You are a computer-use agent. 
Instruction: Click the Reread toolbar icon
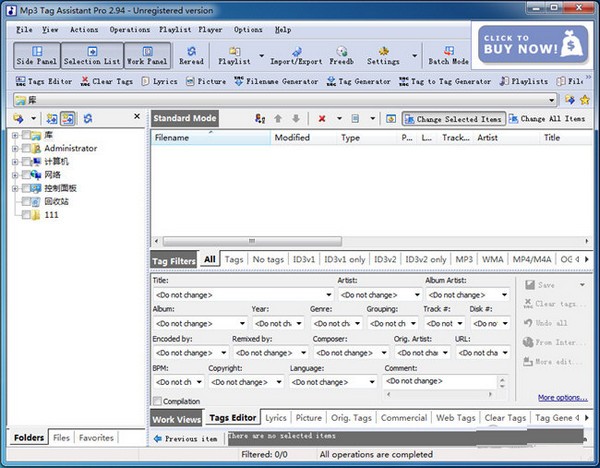pos(191,54)
